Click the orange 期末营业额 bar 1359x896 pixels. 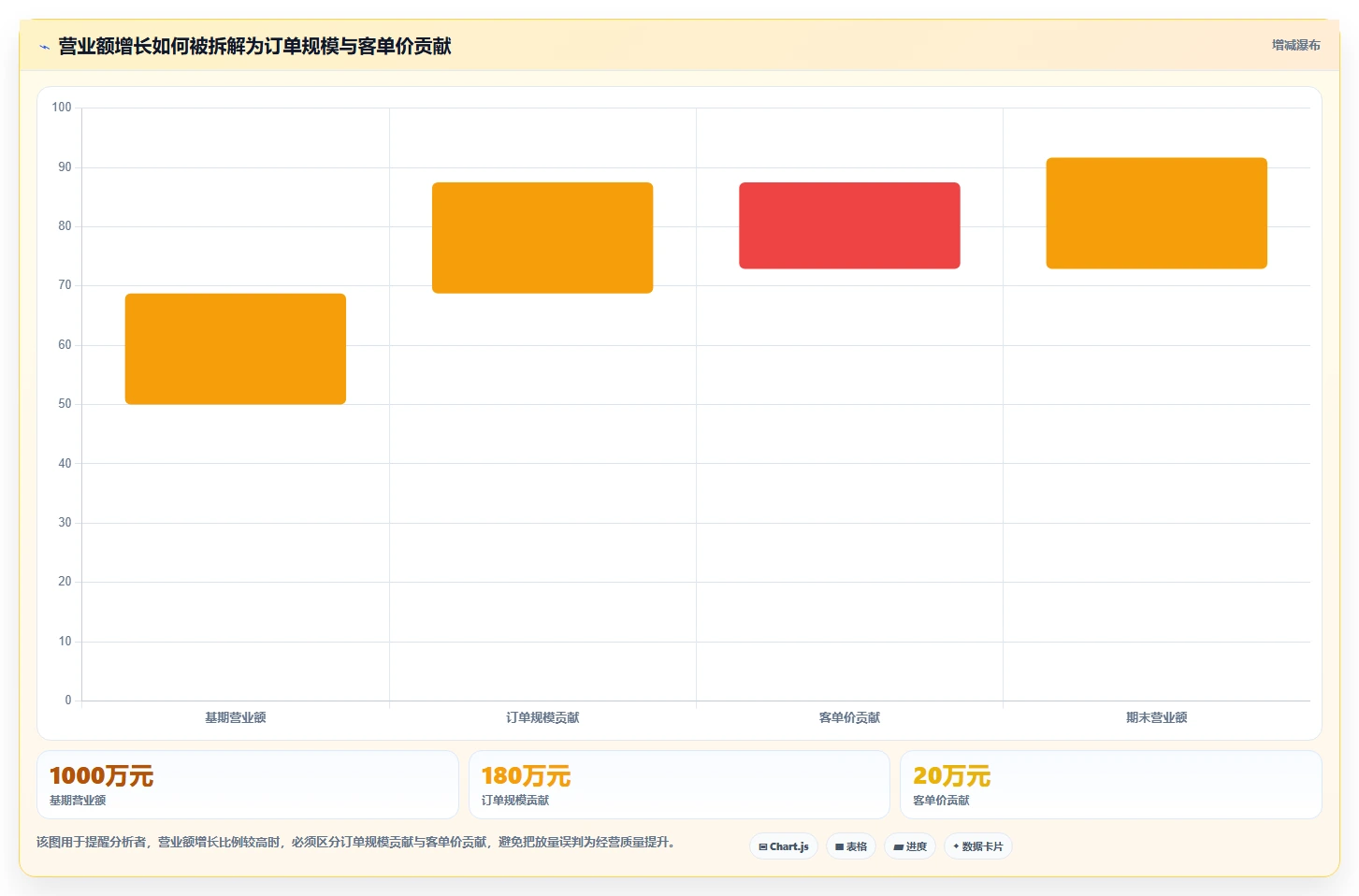1157,213
